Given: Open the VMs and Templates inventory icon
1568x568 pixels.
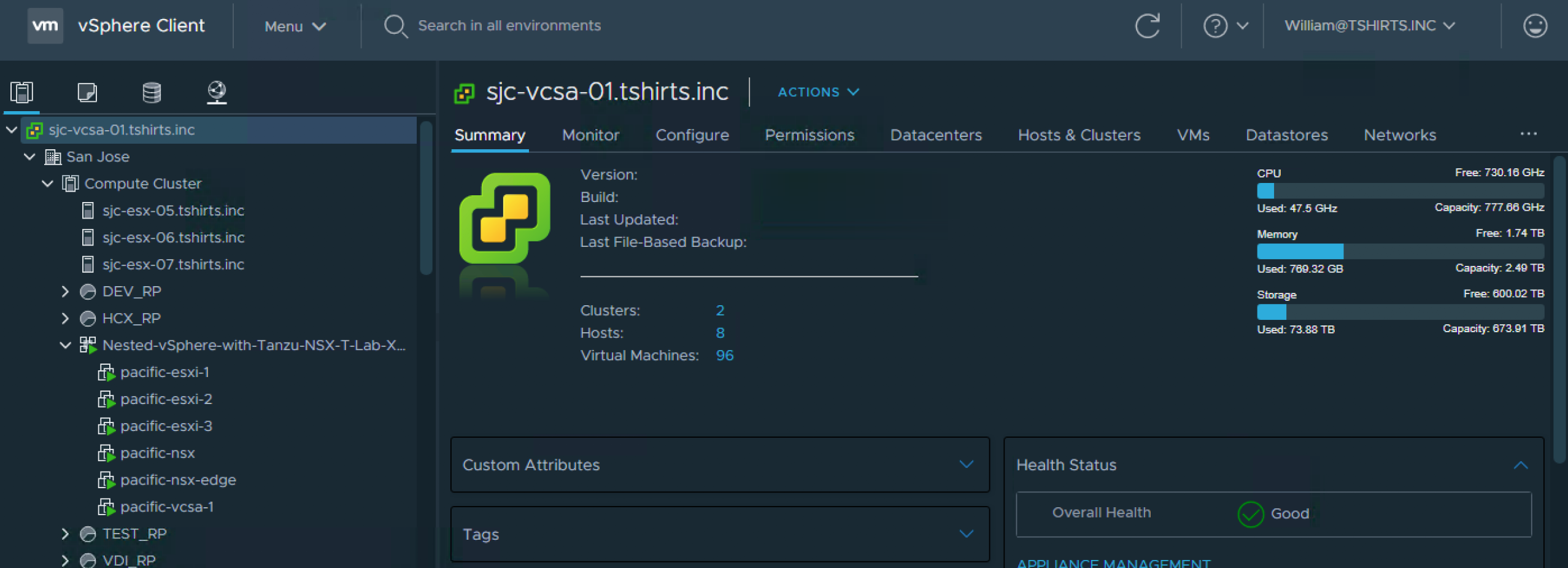Looking at the screenshot, I should (x=88, y=92).
